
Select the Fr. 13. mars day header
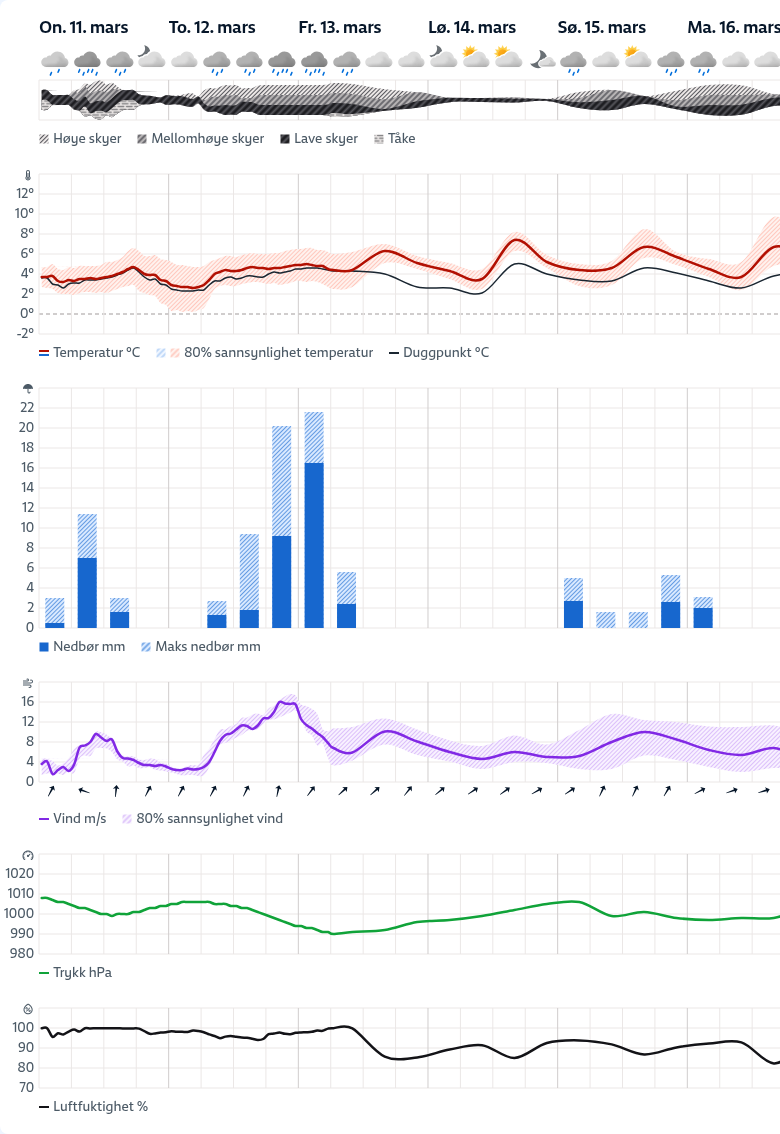pos(339,27)
